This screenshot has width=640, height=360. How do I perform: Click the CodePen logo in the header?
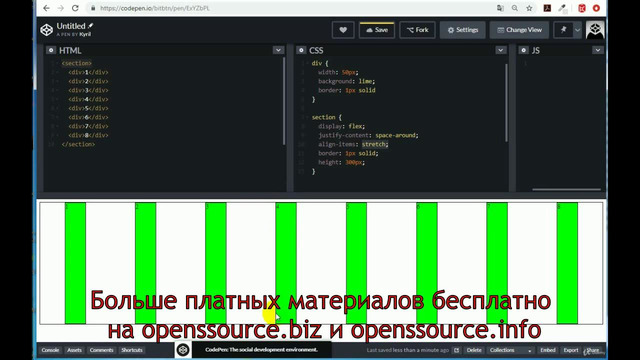point(47,30)
